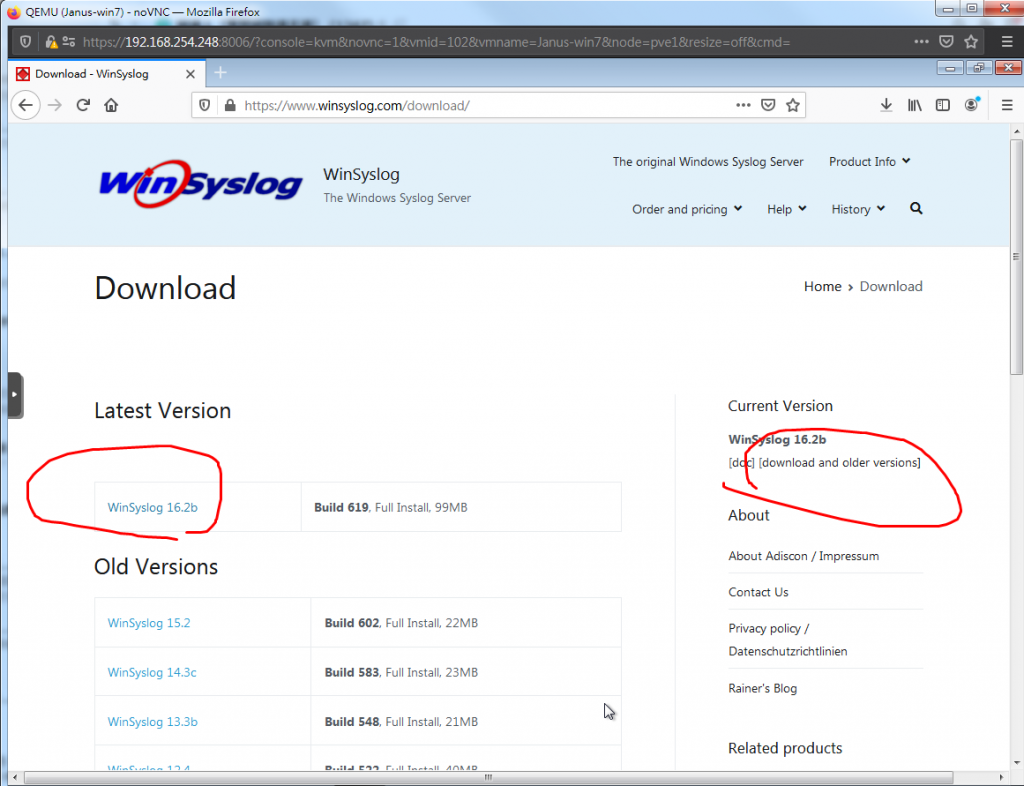1024x786 pixels.
Task: Bookmark the noVNC page in outer Firefox
Action: coord(971,42)
